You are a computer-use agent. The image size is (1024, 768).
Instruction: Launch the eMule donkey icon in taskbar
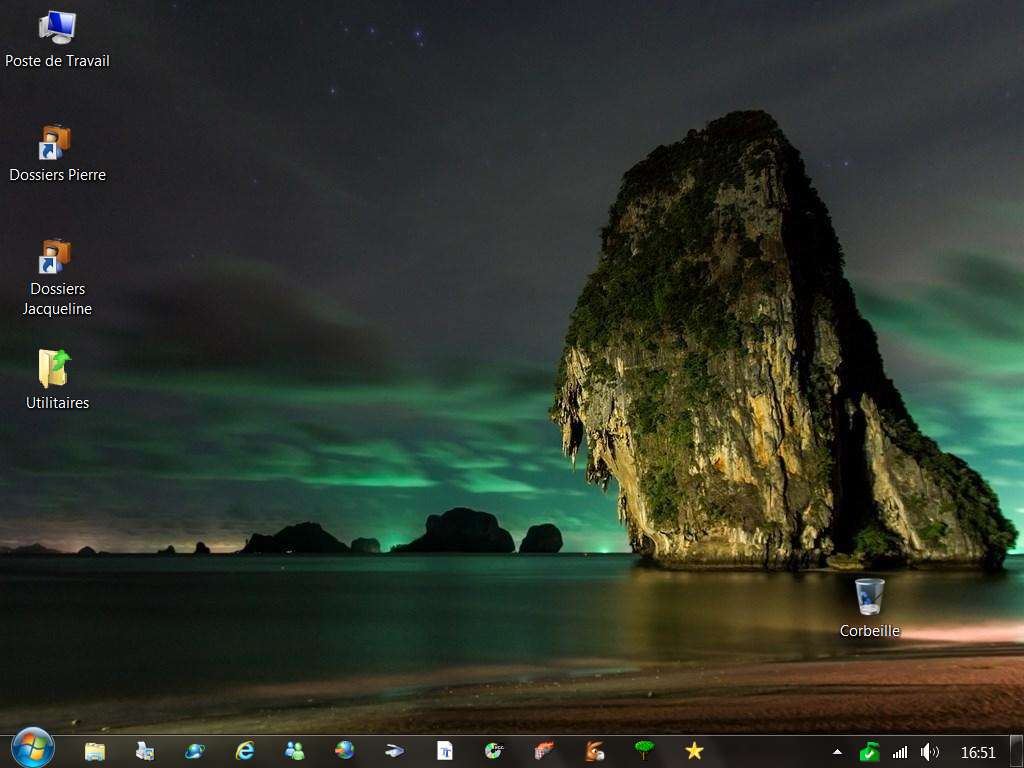coord(594,750)
